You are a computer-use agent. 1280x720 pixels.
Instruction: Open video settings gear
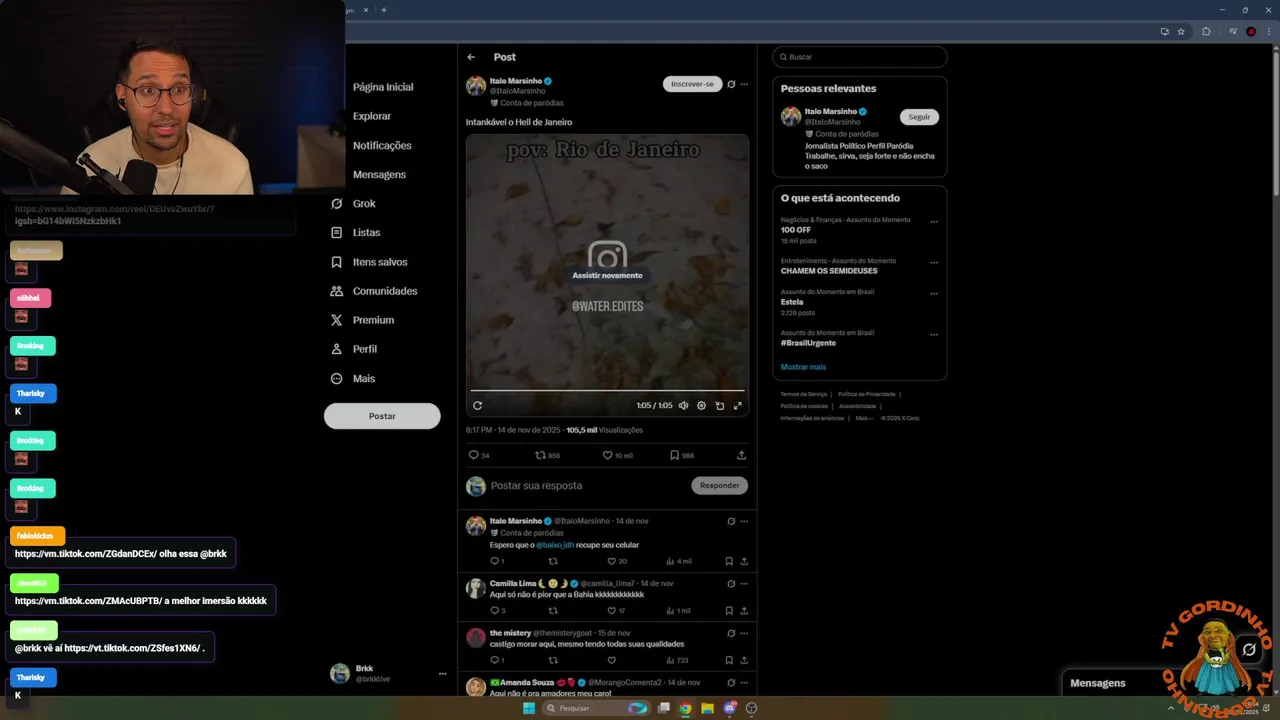point(701,405)
